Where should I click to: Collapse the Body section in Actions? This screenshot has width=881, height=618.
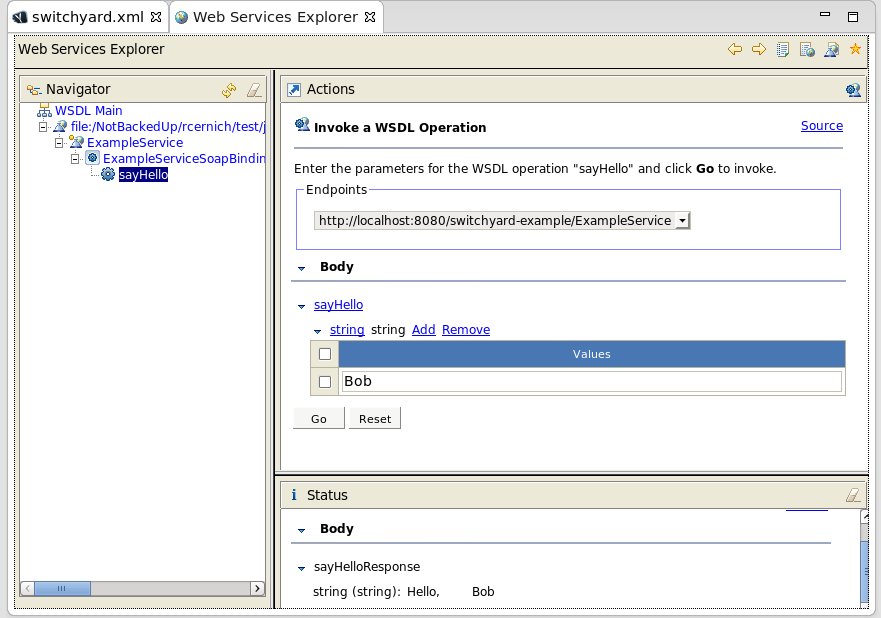click(302, 268)
